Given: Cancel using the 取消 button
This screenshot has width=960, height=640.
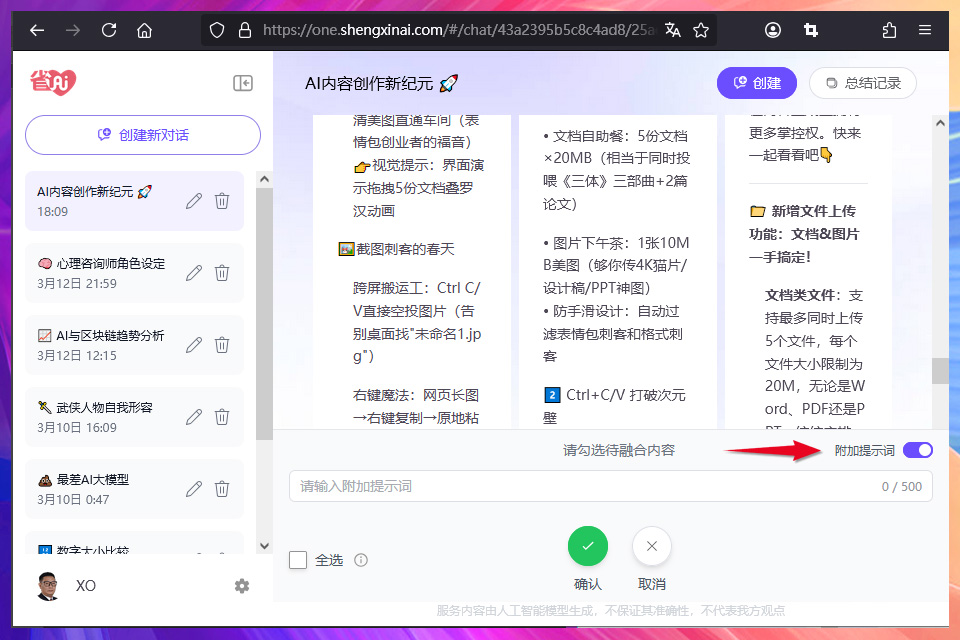Looking at the screenshot, I should coord(651,546).
